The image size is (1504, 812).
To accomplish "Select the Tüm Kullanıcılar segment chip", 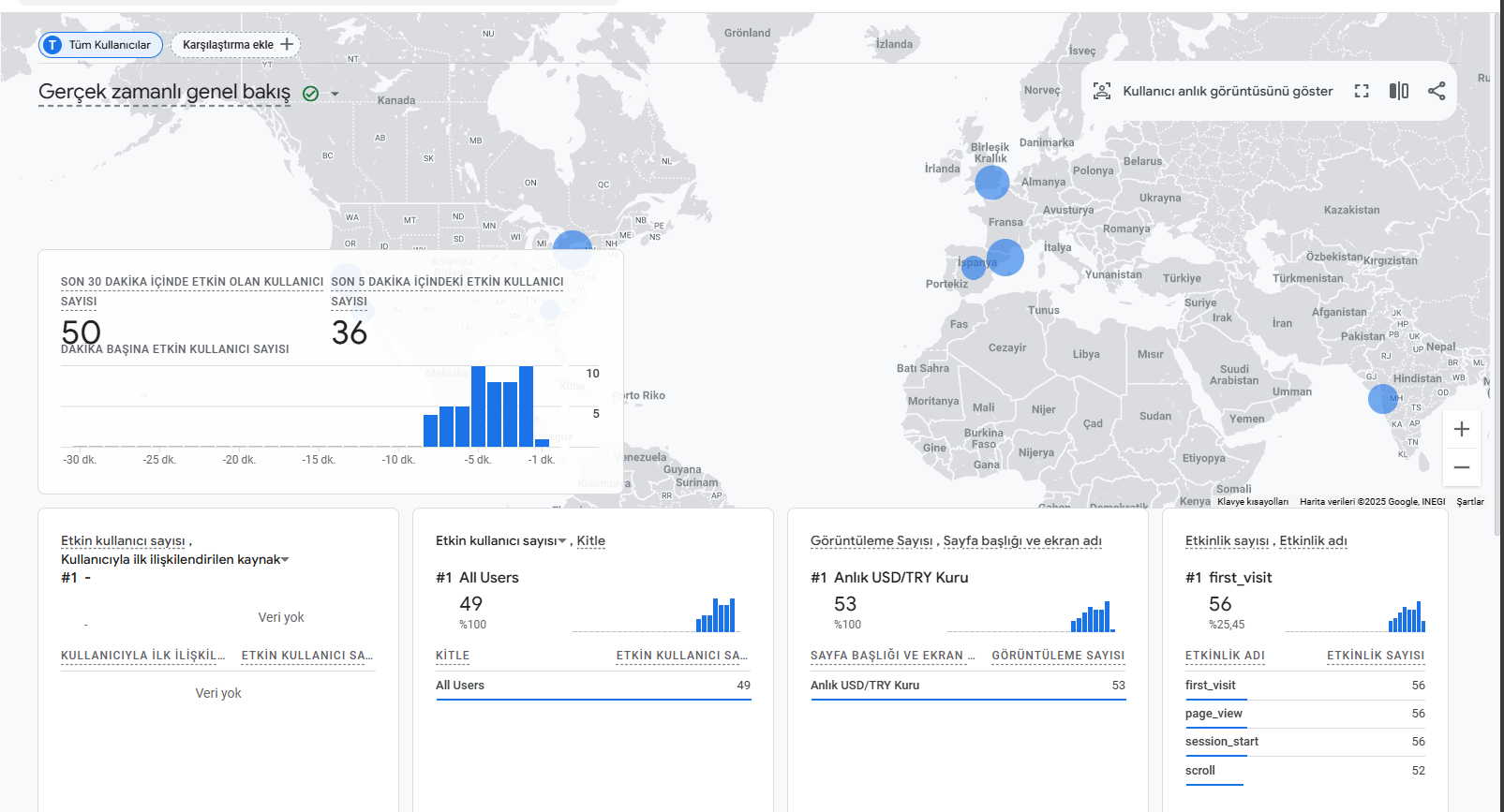I will [100, 44].
